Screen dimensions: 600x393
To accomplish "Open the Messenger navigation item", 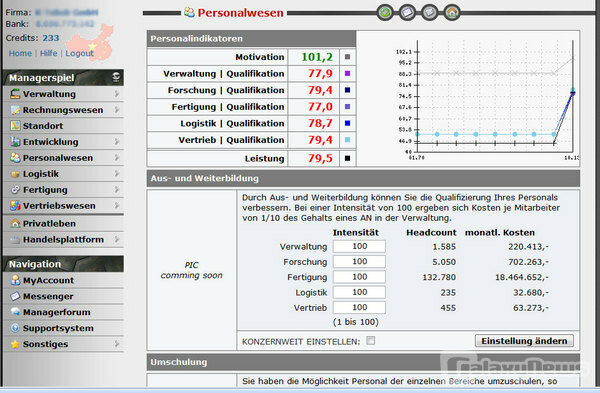I will coord(64,296).
